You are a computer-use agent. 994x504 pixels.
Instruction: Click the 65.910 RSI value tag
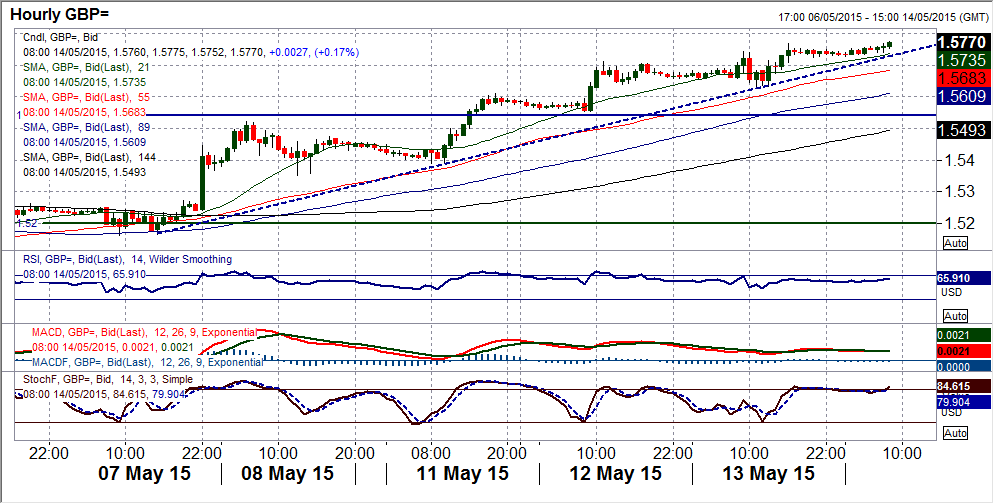[964, 278]
